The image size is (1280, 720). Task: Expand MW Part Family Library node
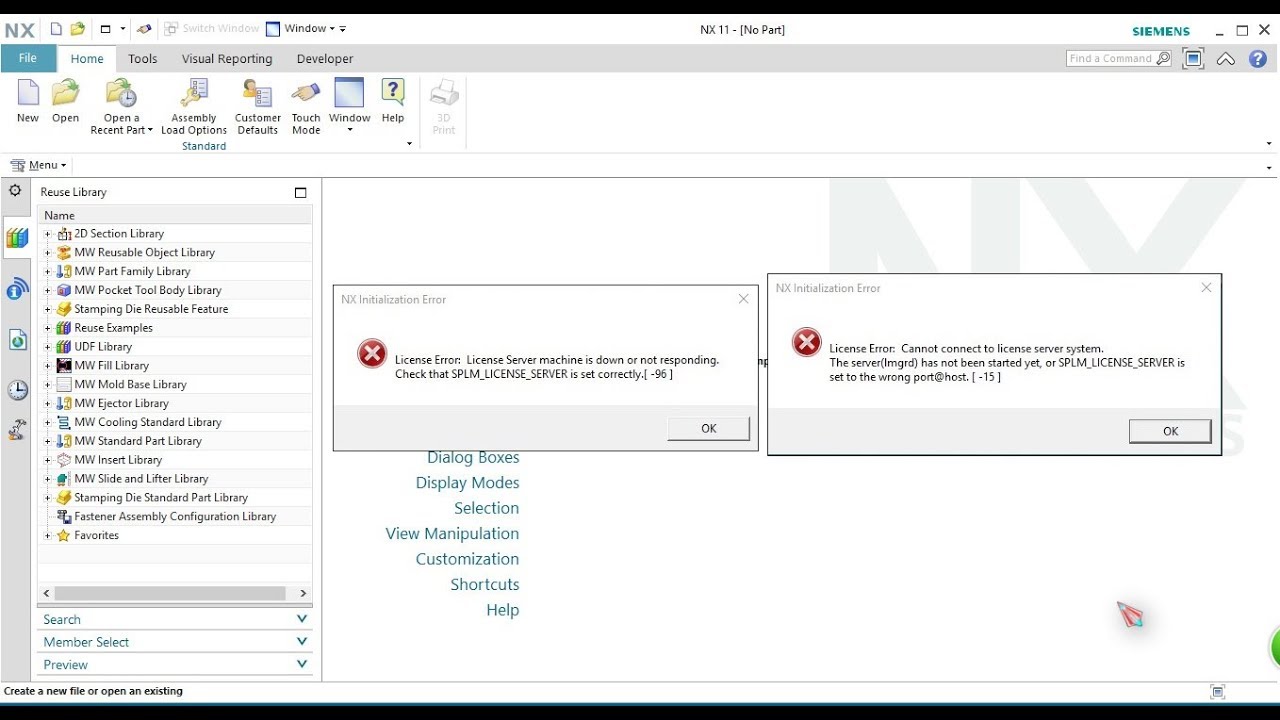coord(48,272)
